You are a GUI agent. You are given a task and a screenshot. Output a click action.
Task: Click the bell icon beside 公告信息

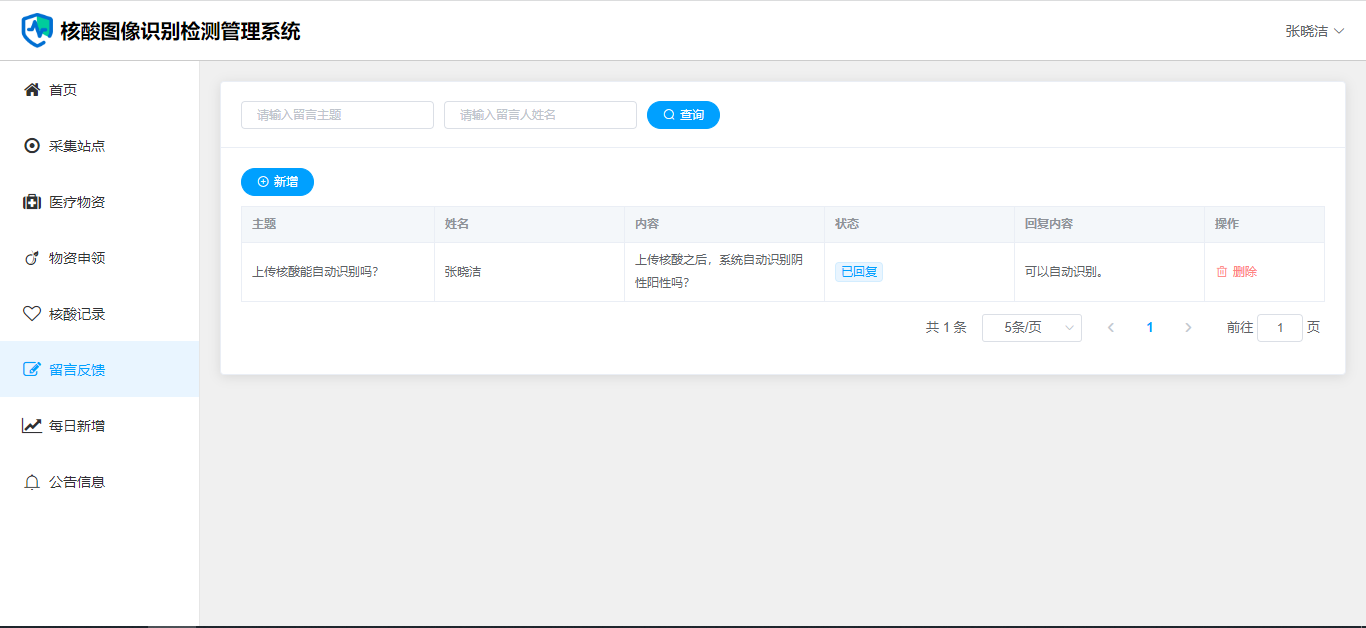pyautogui.click(x=32, y=482)
